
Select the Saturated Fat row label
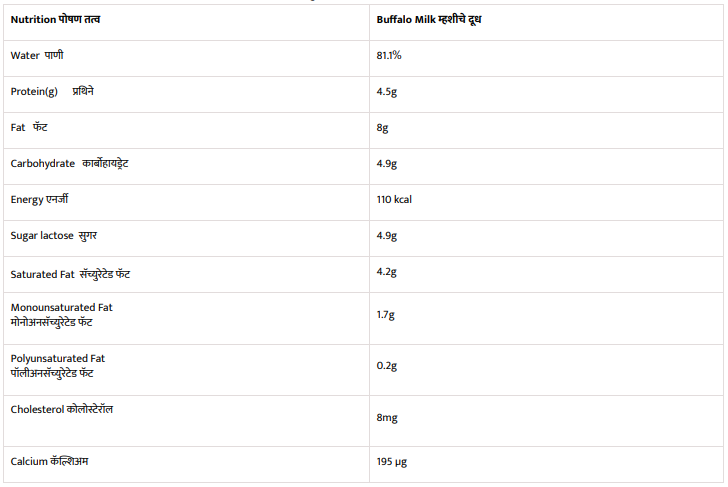coord(70,273)
